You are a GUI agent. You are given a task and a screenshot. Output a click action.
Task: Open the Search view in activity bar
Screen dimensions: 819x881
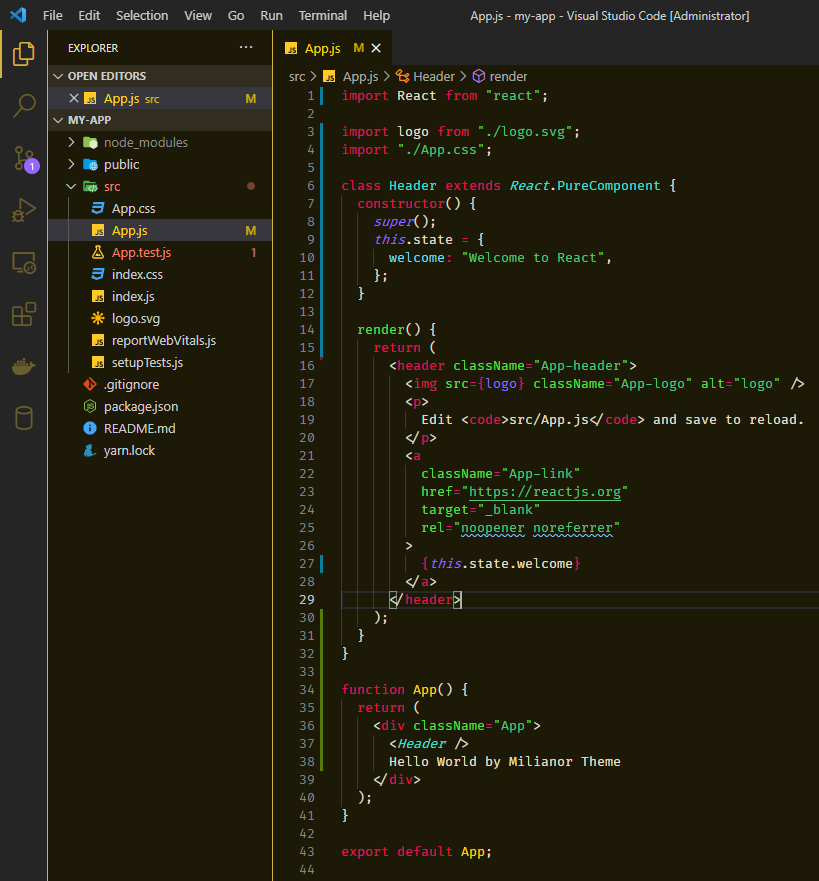point(24,106)
